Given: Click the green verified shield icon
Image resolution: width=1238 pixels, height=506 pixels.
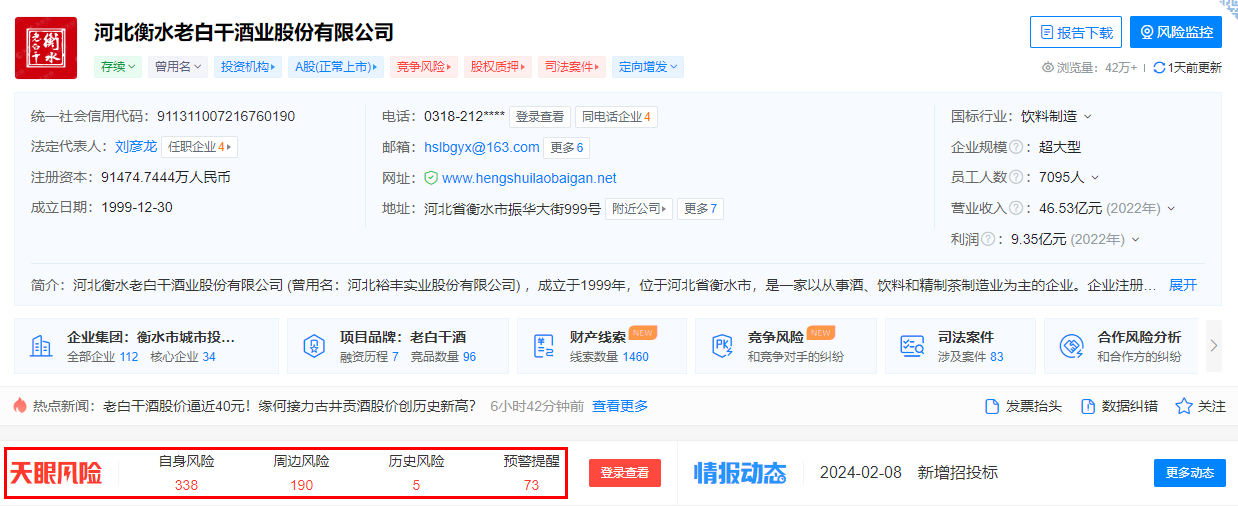Looking at the screenshot, I should click(431, 178).
